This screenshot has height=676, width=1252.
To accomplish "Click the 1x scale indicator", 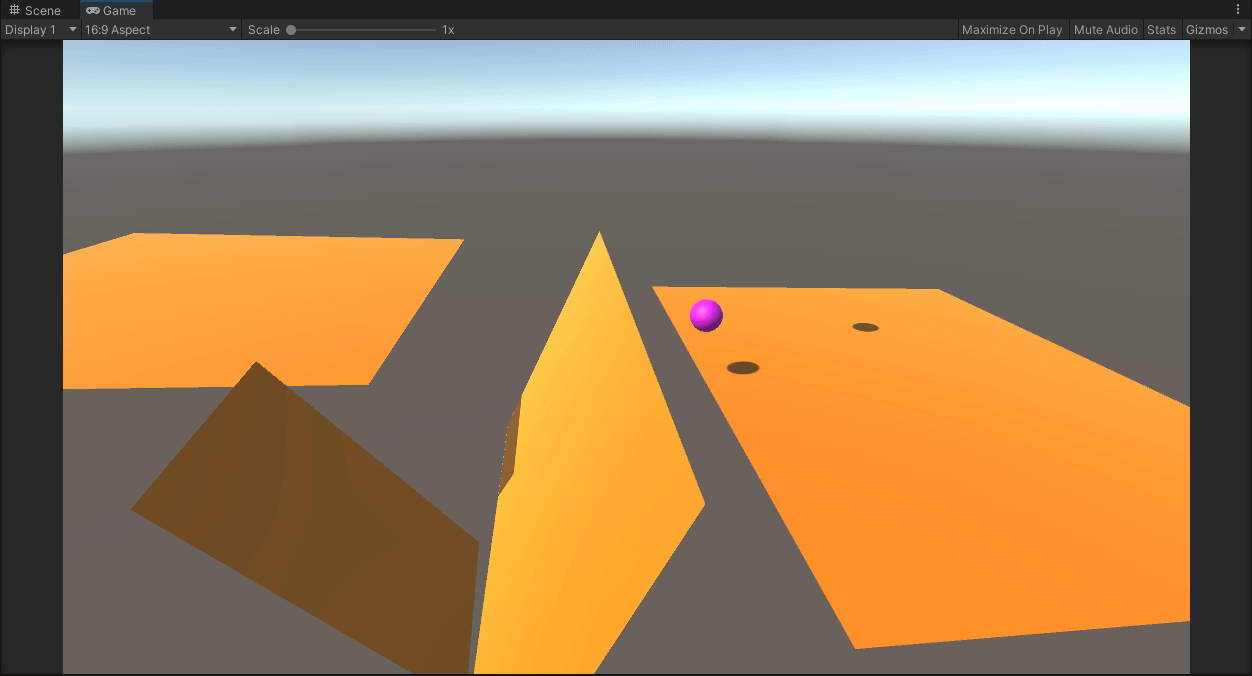I will tap(446, 29).
